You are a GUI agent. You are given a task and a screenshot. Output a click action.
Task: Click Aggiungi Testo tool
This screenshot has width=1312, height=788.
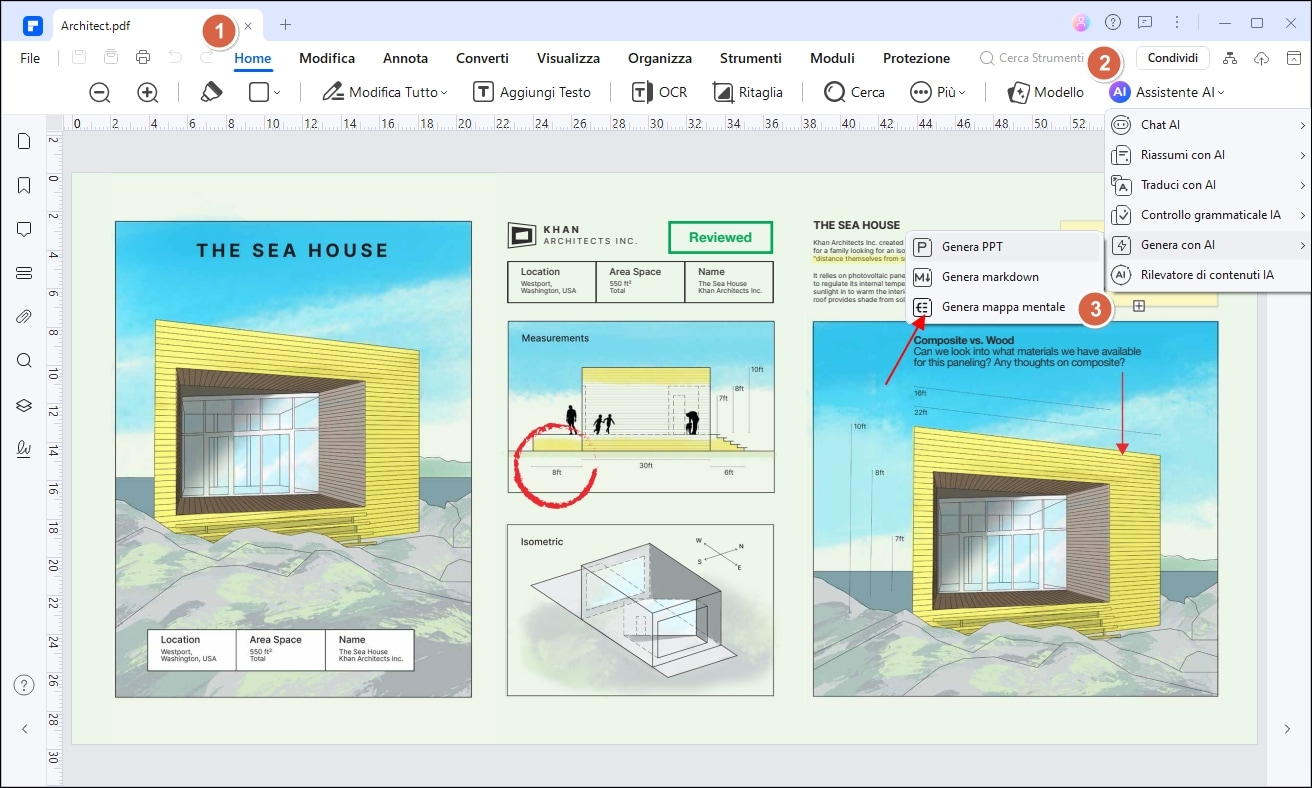click(532, 92)
